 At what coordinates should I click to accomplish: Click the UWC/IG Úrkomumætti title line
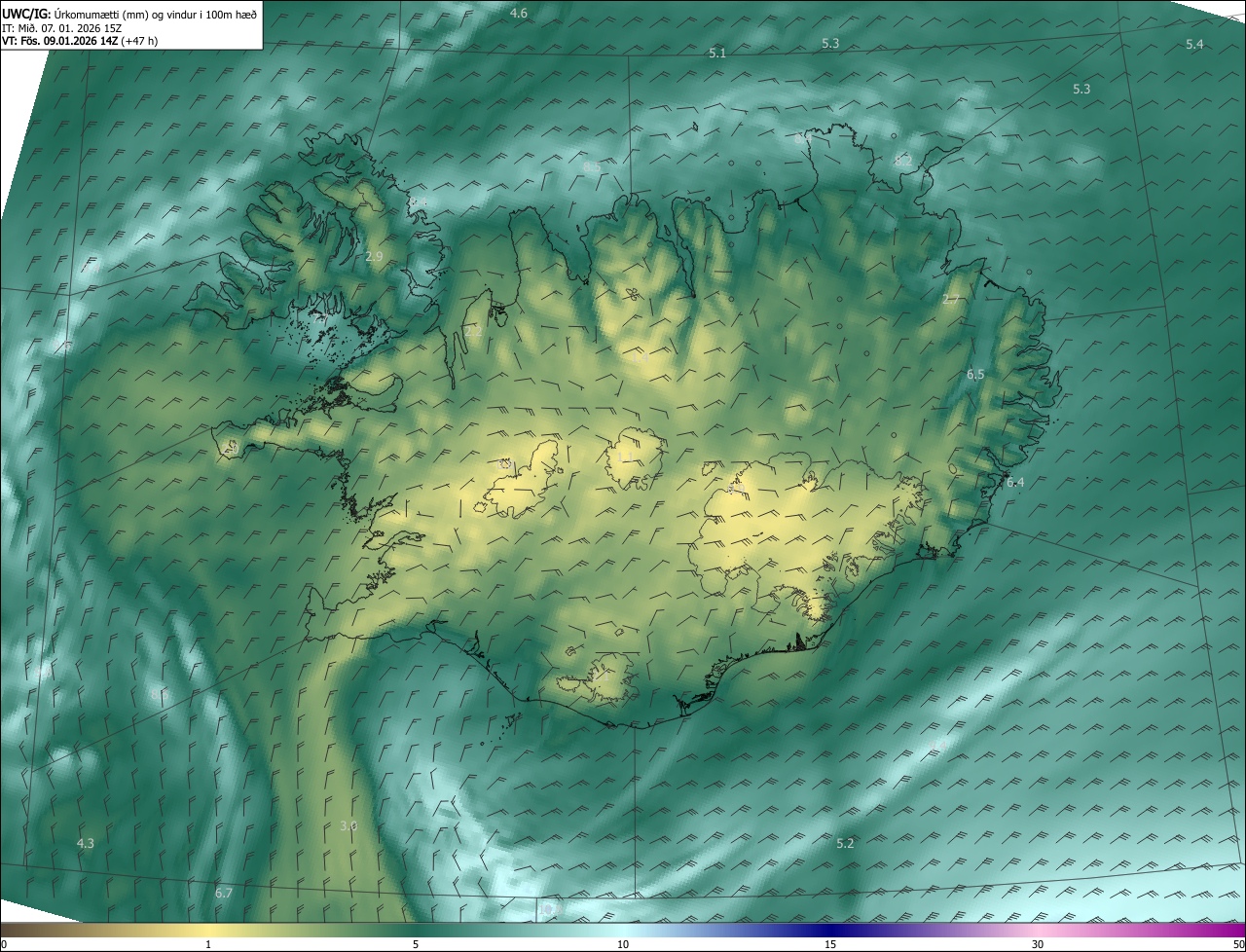click(x=129, y=13)
